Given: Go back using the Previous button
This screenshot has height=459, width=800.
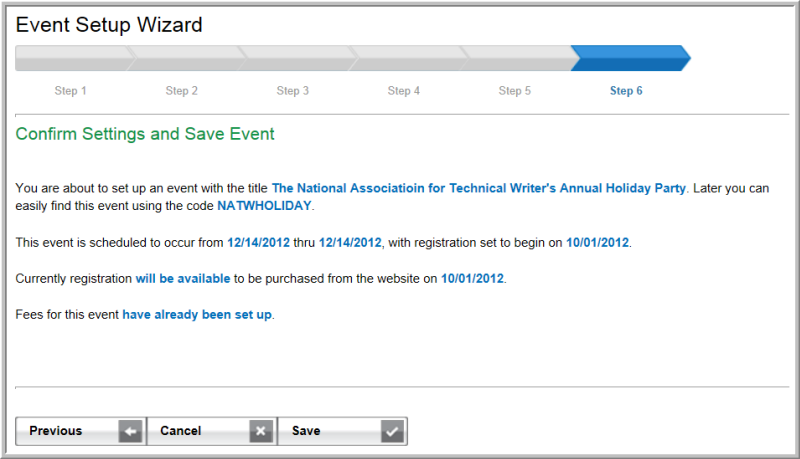Looking at the screenshot, I should click(81, 431).
